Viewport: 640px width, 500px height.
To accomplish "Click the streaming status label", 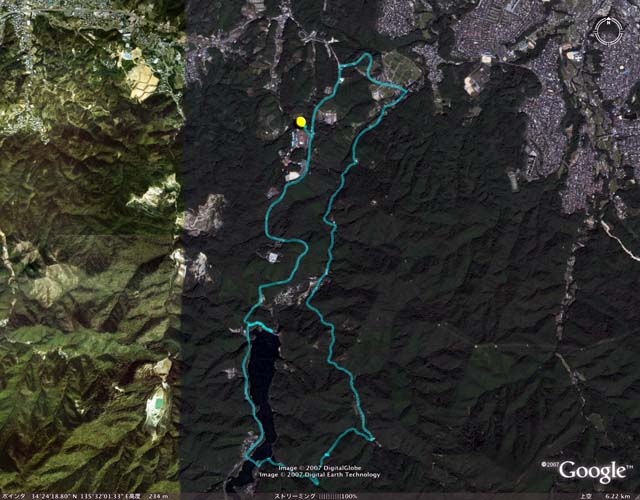I will coord(295,496).
